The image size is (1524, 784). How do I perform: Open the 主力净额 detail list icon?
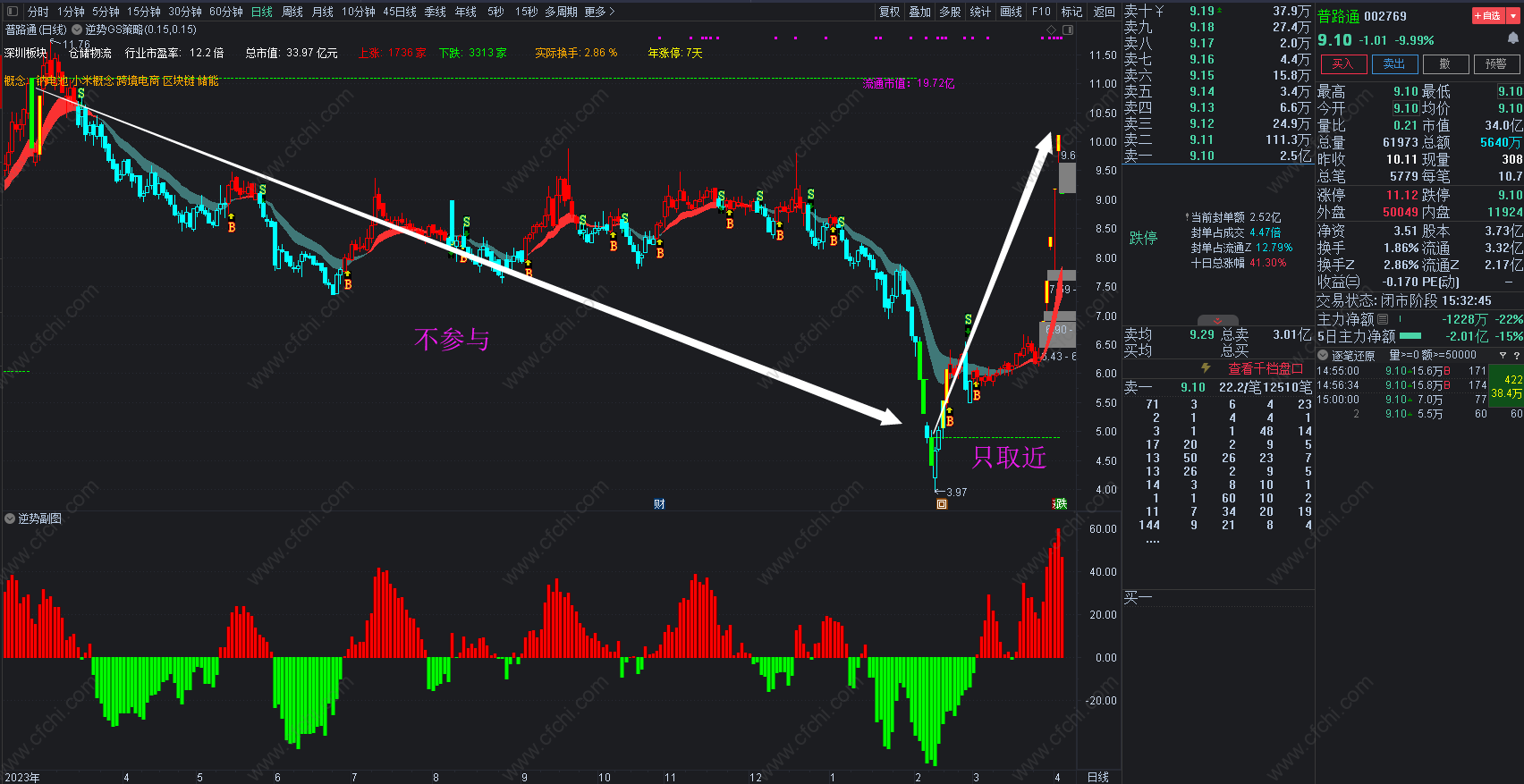1383,319
